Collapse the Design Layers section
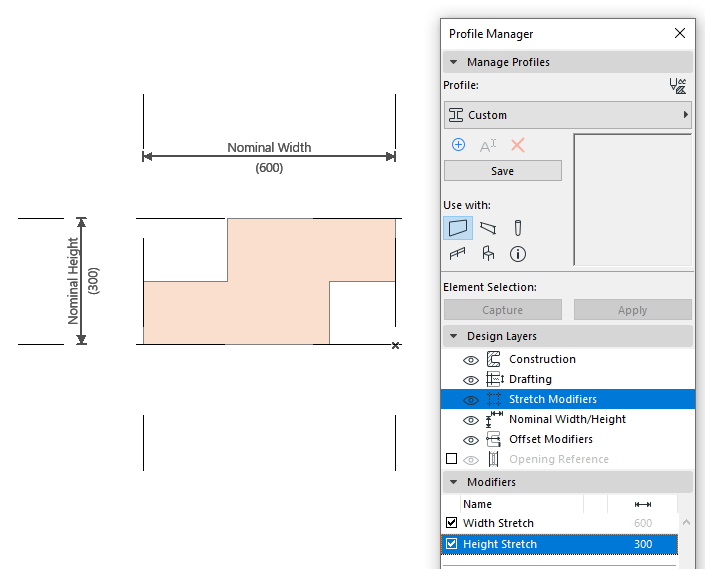 click(x=454, y=336)
